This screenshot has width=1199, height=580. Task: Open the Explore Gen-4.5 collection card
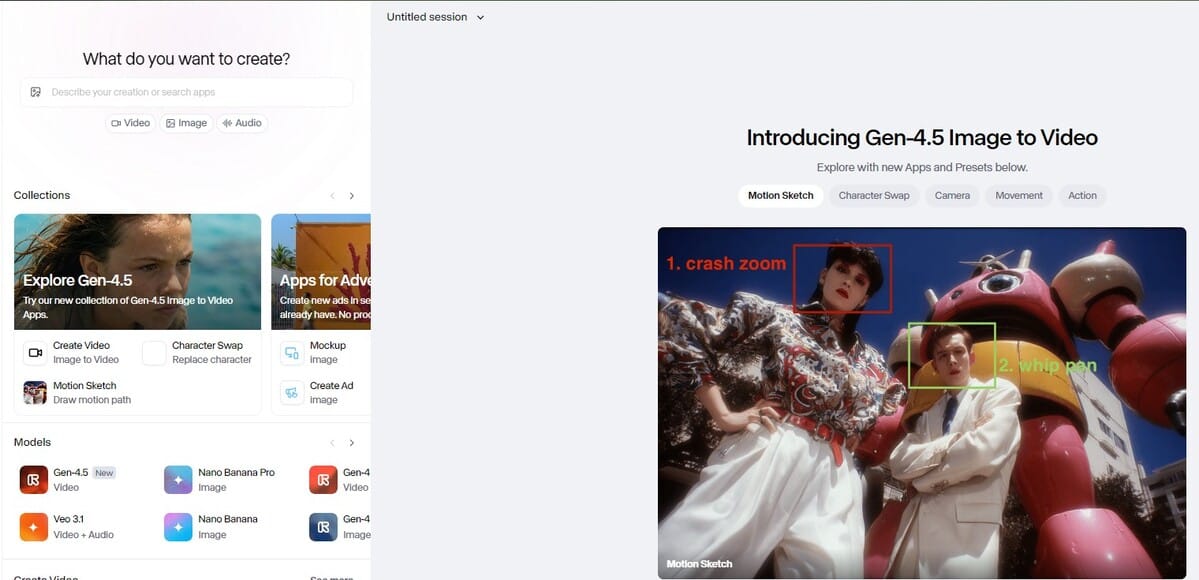click(138, 272)
